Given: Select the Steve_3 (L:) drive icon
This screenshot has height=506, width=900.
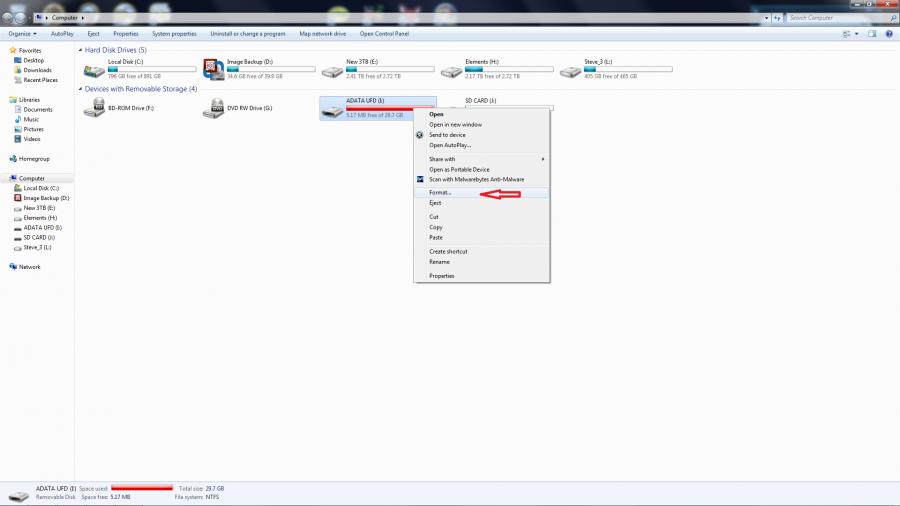Looking at the screenshot, I should 571,72.
